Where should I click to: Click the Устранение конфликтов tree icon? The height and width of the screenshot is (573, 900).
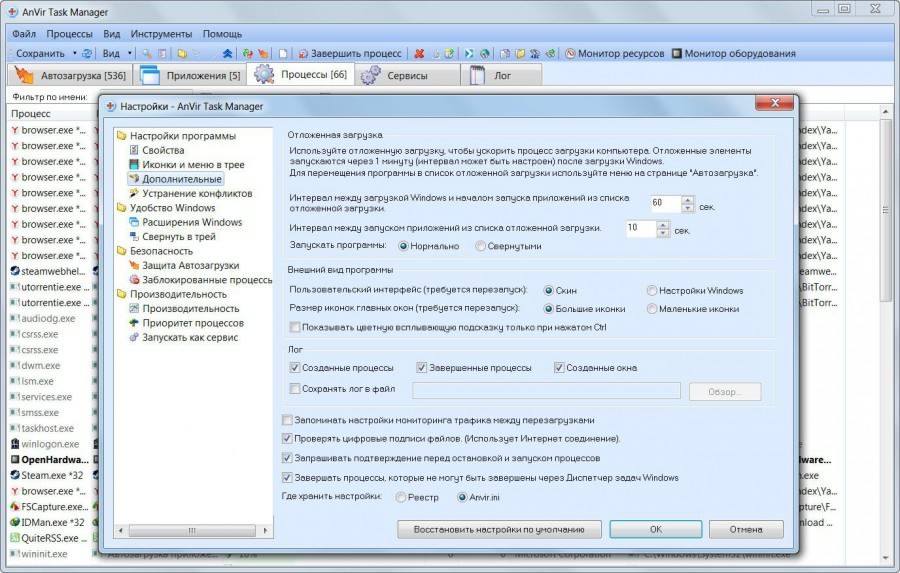(134, 193)
